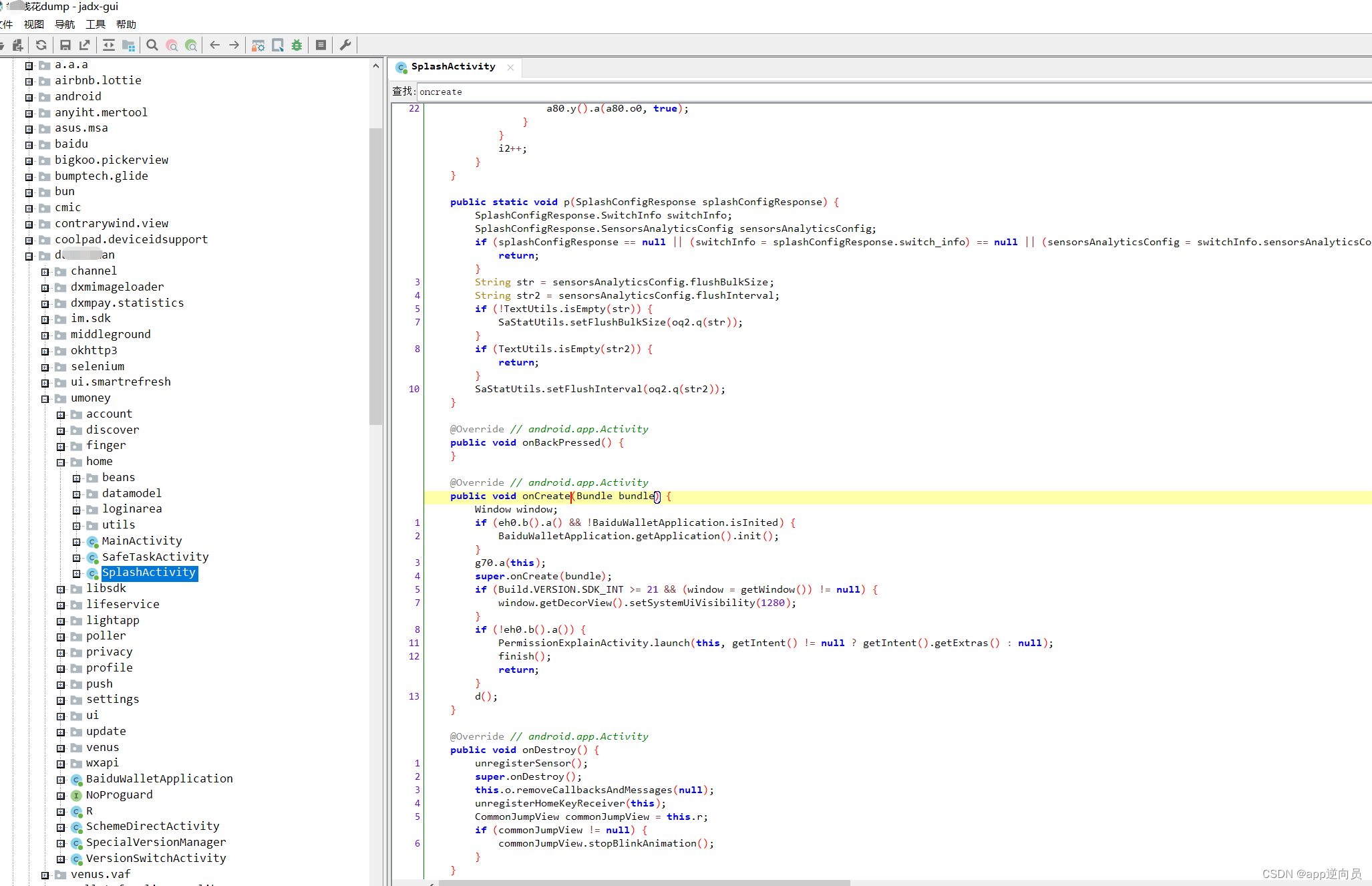Click onCreate method declaration line
The height and width of the screenshot is (886, 1372).
pos(897,496)
